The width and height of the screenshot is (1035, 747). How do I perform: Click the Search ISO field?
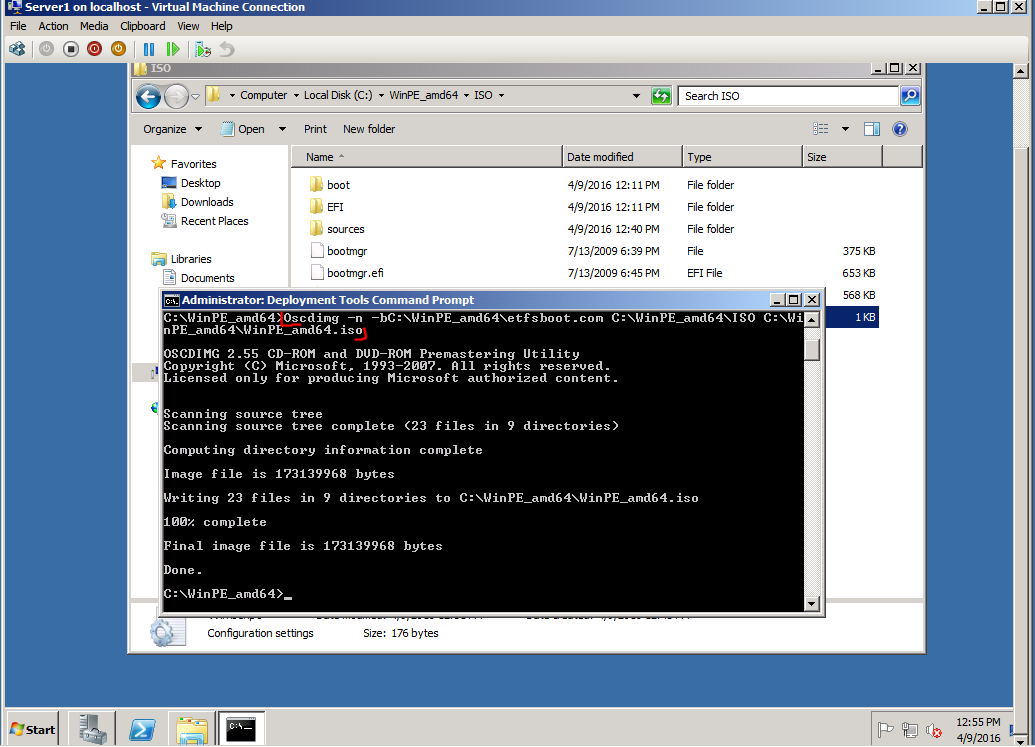pos(789,96)
